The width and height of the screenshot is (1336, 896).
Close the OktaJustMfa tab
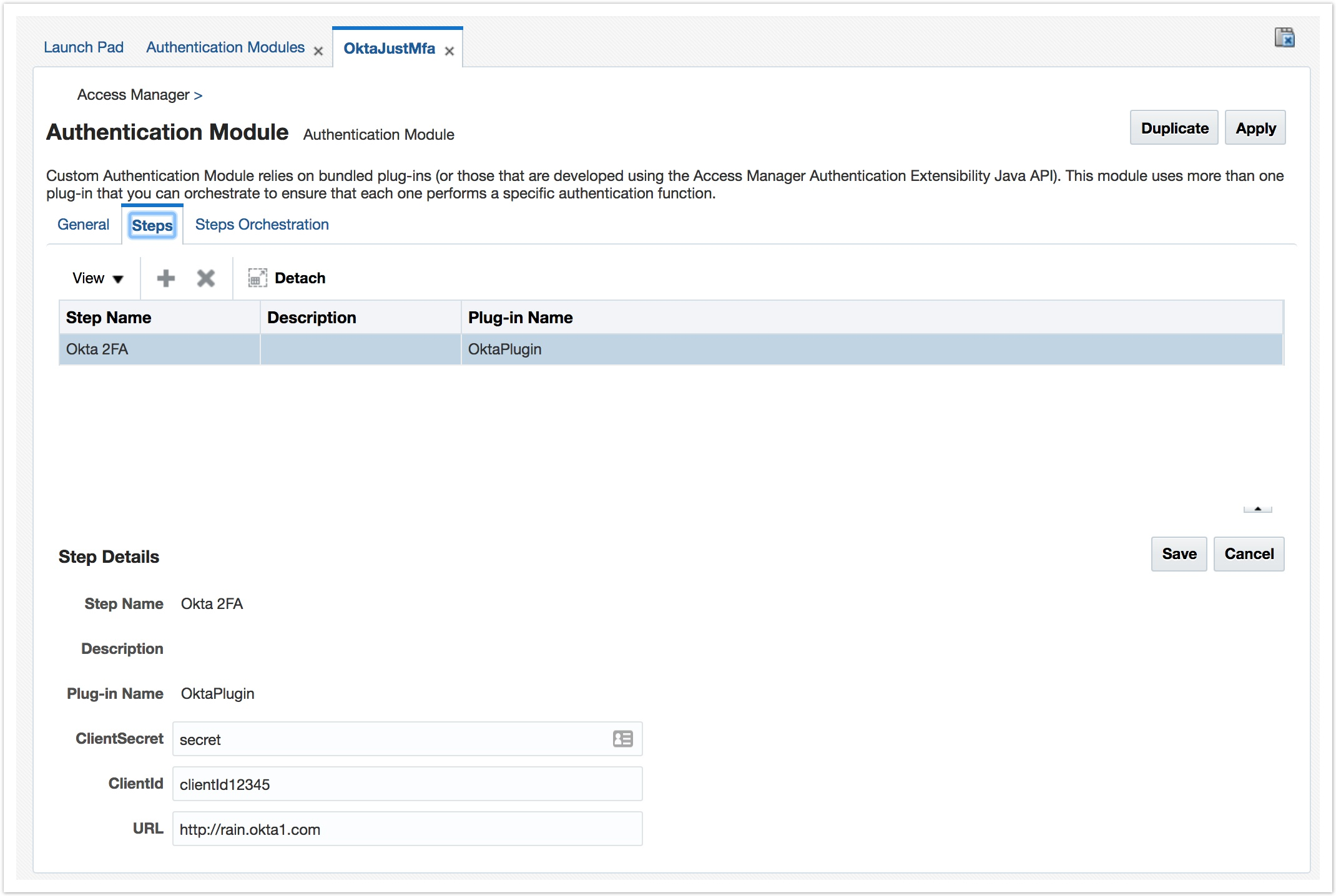449,51
